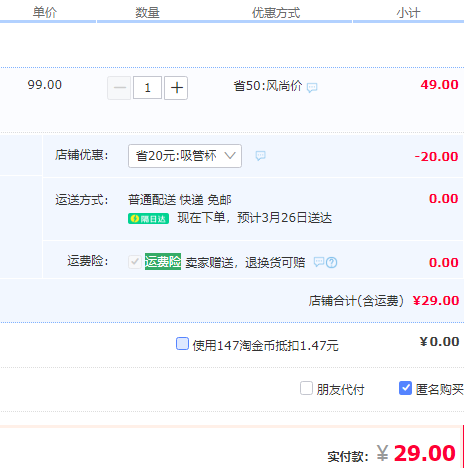
Task: Open the 省20元:吸管杯 store discount dropdown
Action: (x=185, y=156)
